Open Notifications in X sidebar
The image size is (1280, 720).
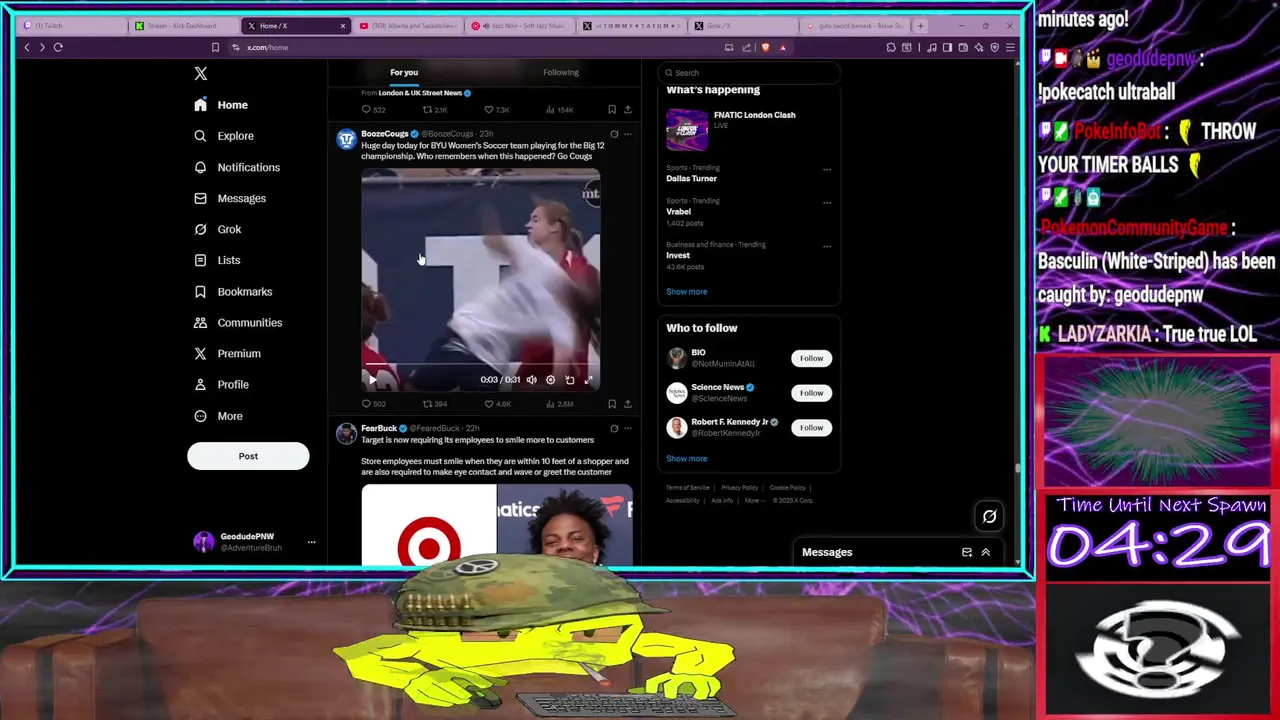(237, 167)
